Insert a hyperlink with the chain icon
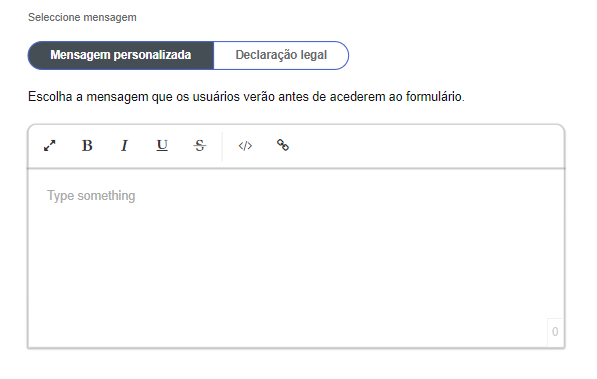Image resolution: width=597 pixels, height=379 pixels. pyautogui.click(x=283, y=146)
